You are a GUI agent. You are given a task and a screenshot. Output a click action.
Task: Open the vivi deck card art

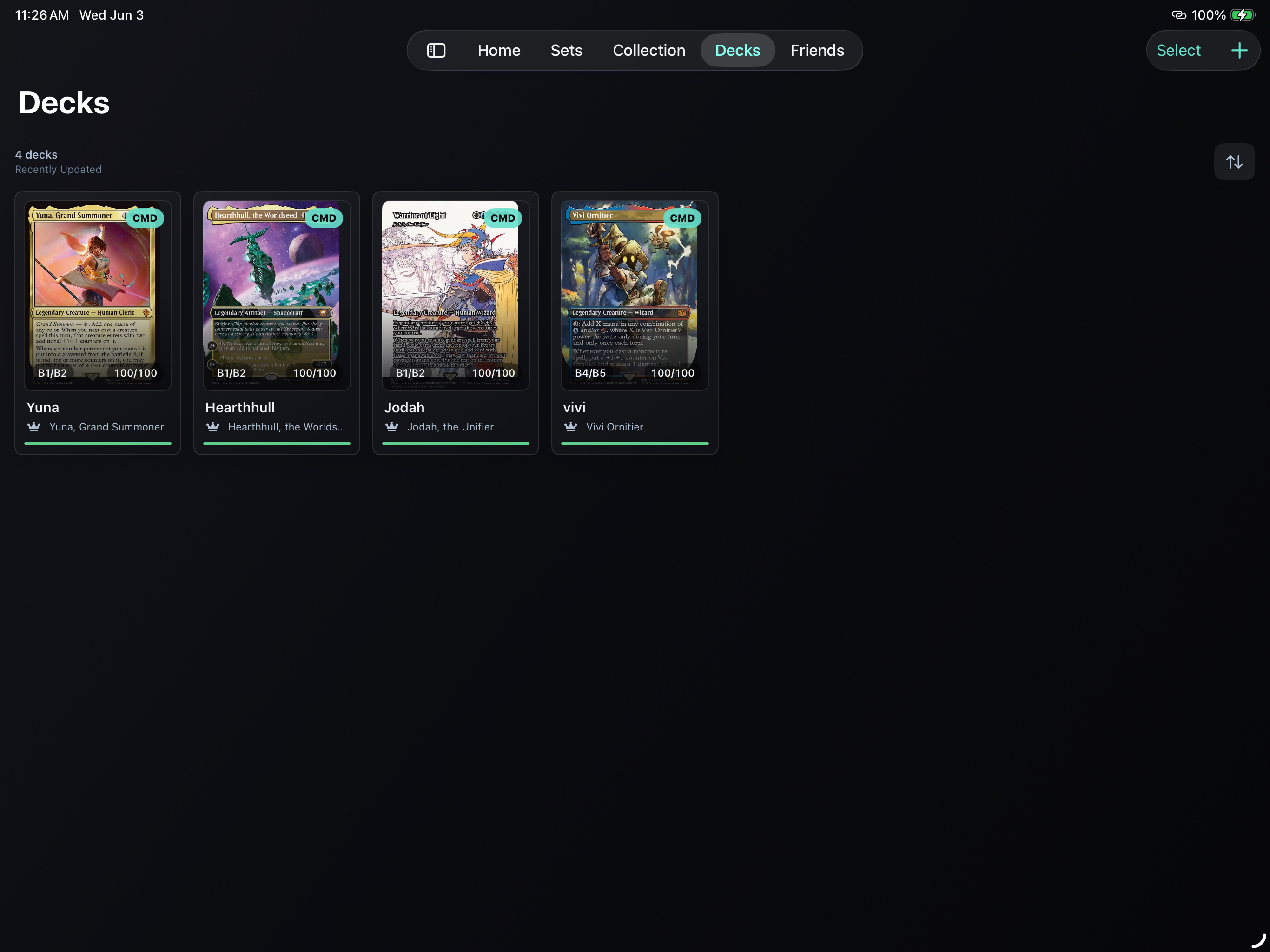pyautogui.click(x=635, y=295)
